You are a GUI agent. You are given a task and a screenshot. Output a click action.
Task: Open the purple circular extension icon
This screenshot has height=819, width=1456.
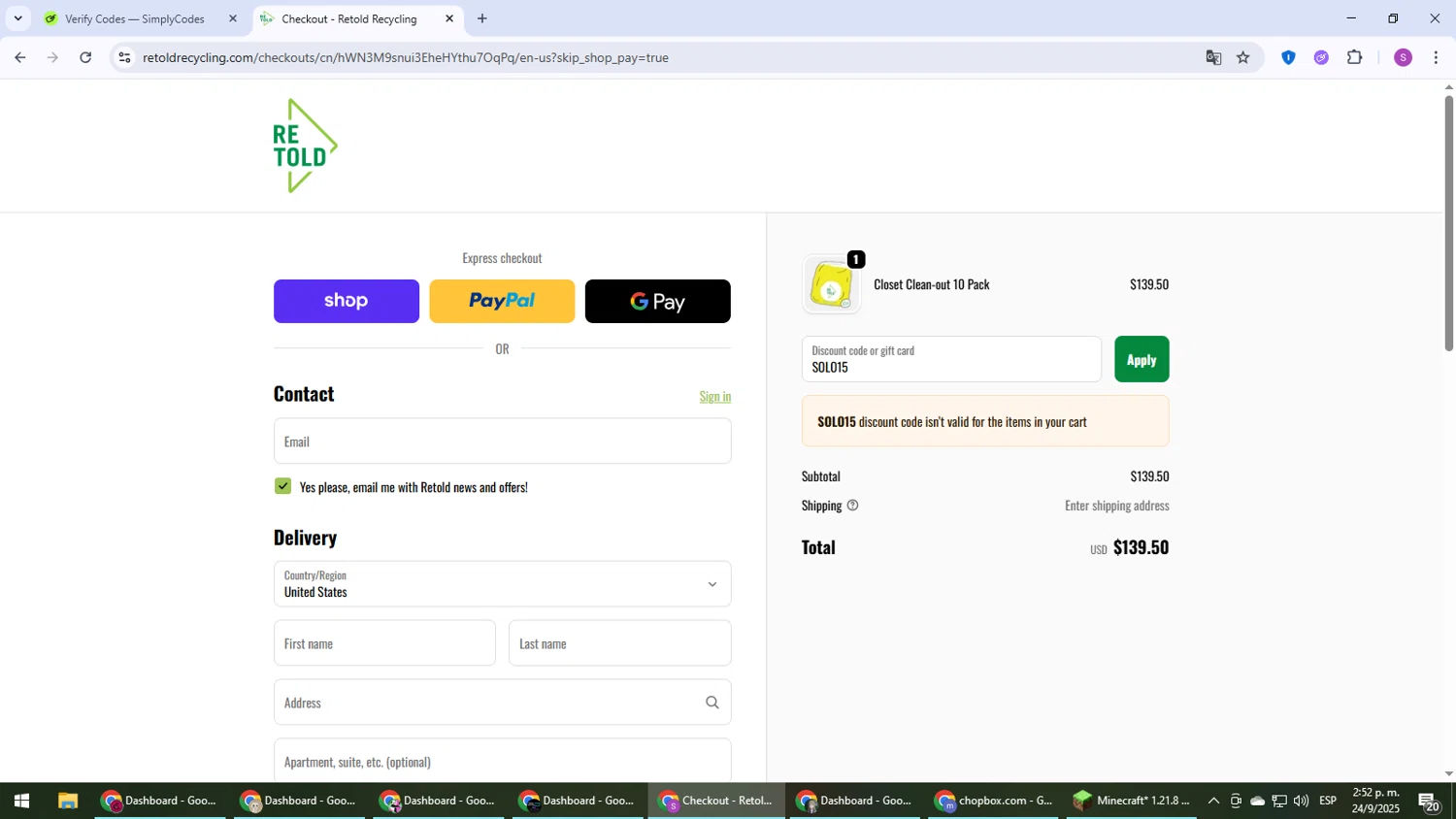pyautogui.click(x=1321, y=57)
